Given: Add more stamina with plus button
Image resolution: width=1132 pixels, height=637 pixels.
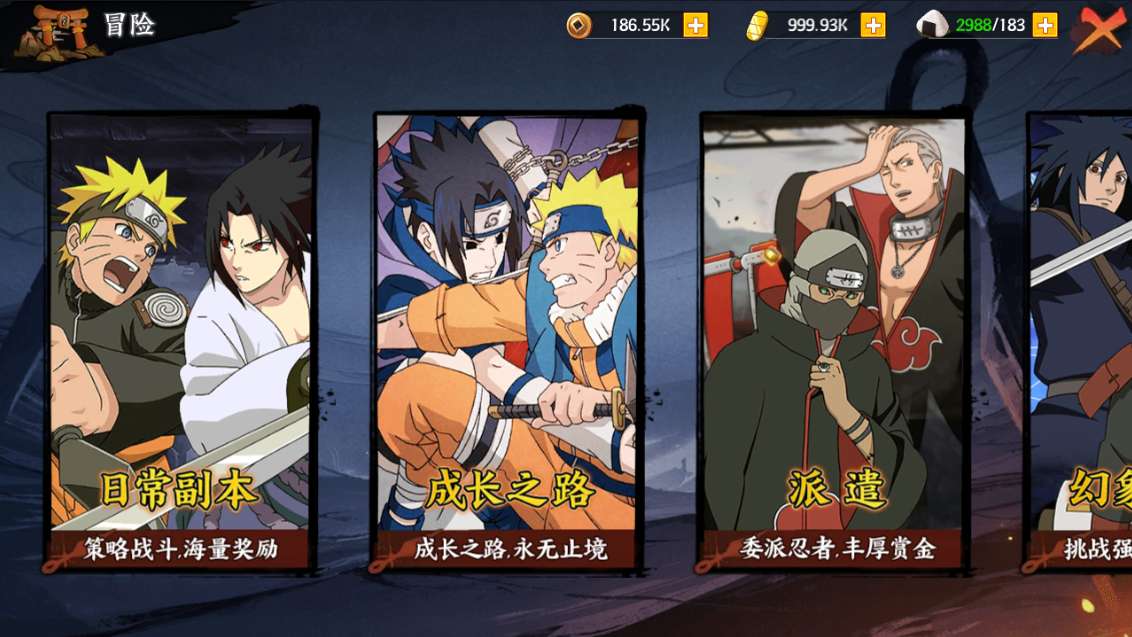Looking at the screenshot, I should pyautogui.click(x=1045, y=25).
